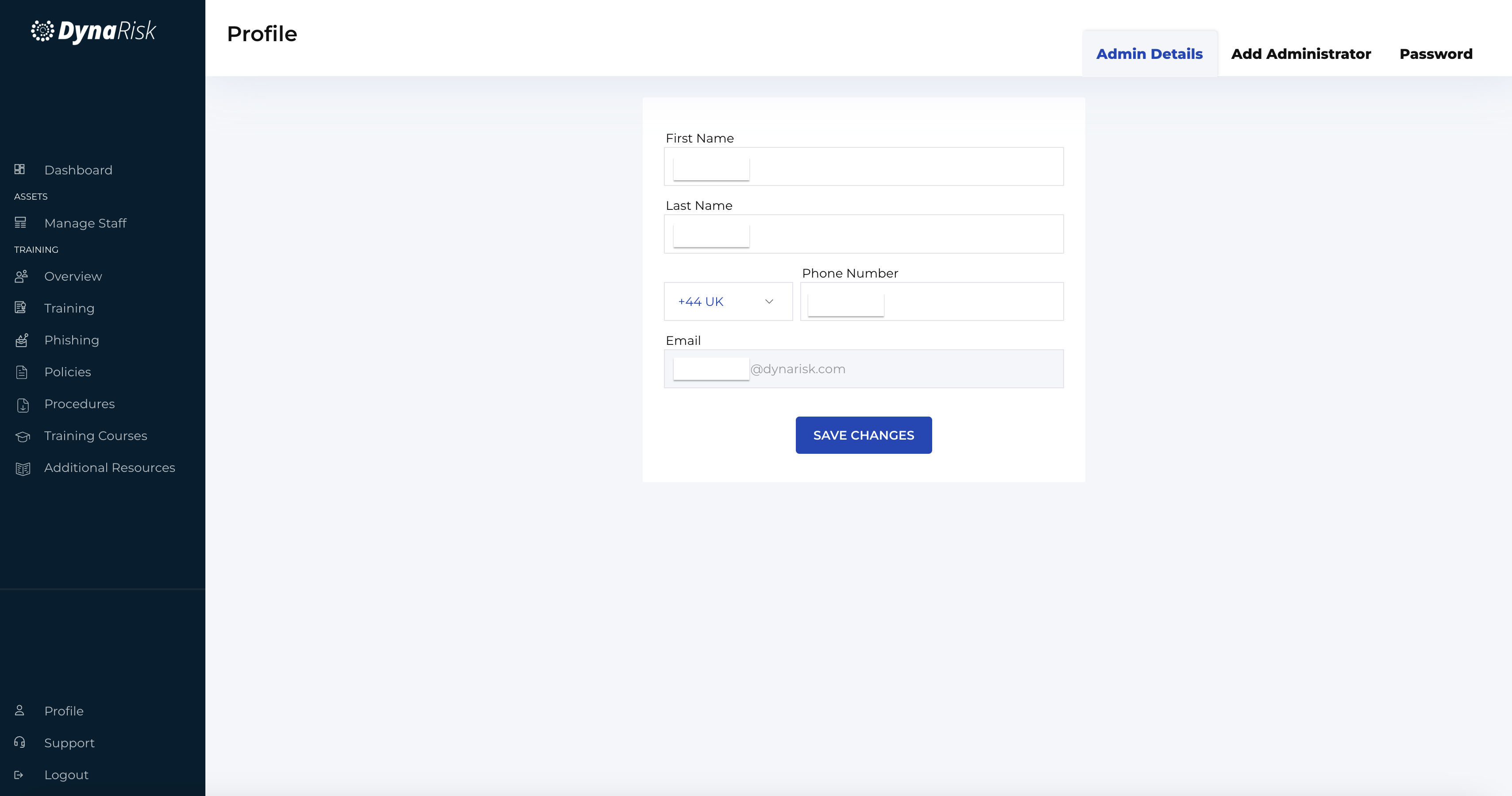Click the Procedures file icon

pyautogui.click(x=22, y=405)
